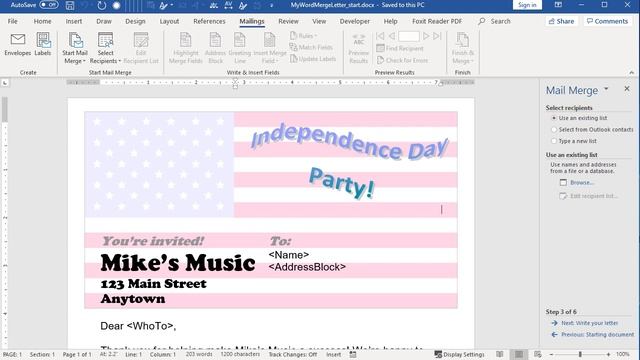Toggle Preview Results
640x360 pixels.
(x=358, y=48)
